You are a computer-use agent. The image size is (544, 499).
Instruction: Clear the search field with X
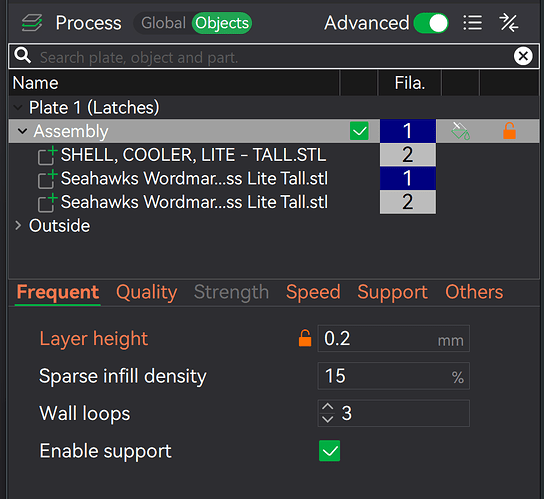tap(523, 56)
